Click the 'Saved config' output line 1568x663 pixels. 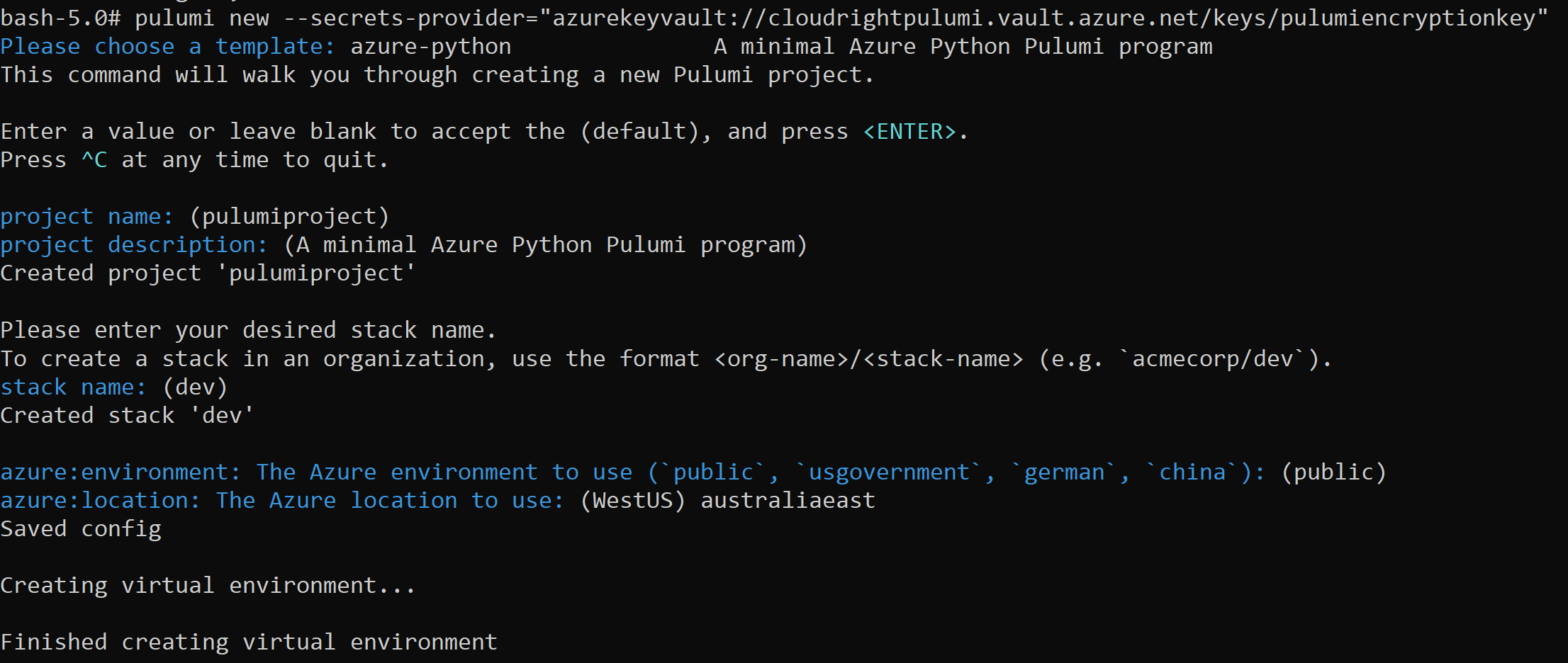pyautogui.click(x=81, y=529)
